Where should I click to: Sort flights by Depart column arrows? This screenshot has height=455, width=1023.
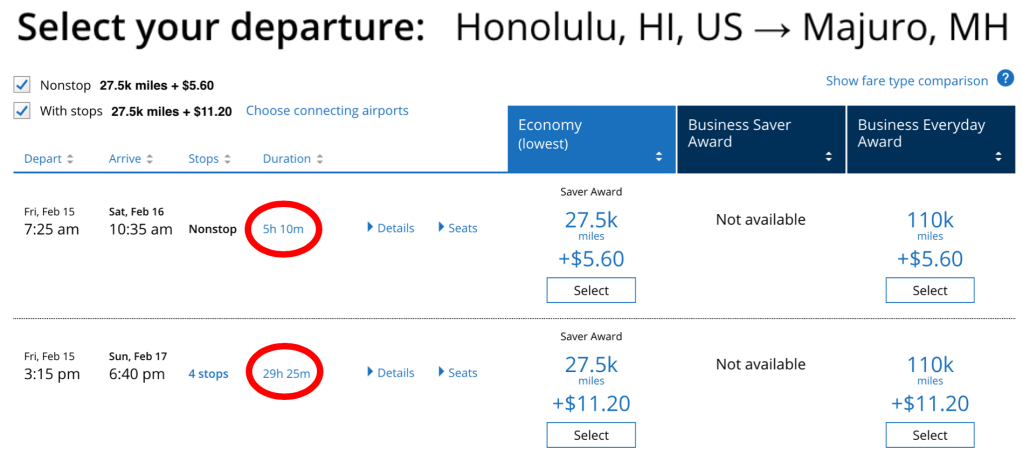[70, 159]
